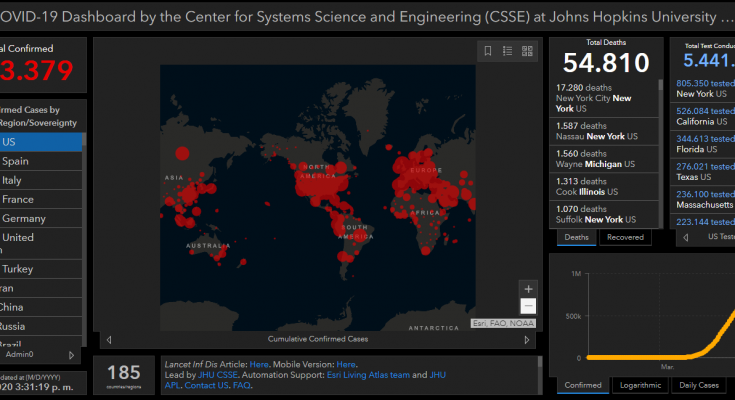Select the 805.350 tested New York entry
735x400 pixels.
point(705,89)
